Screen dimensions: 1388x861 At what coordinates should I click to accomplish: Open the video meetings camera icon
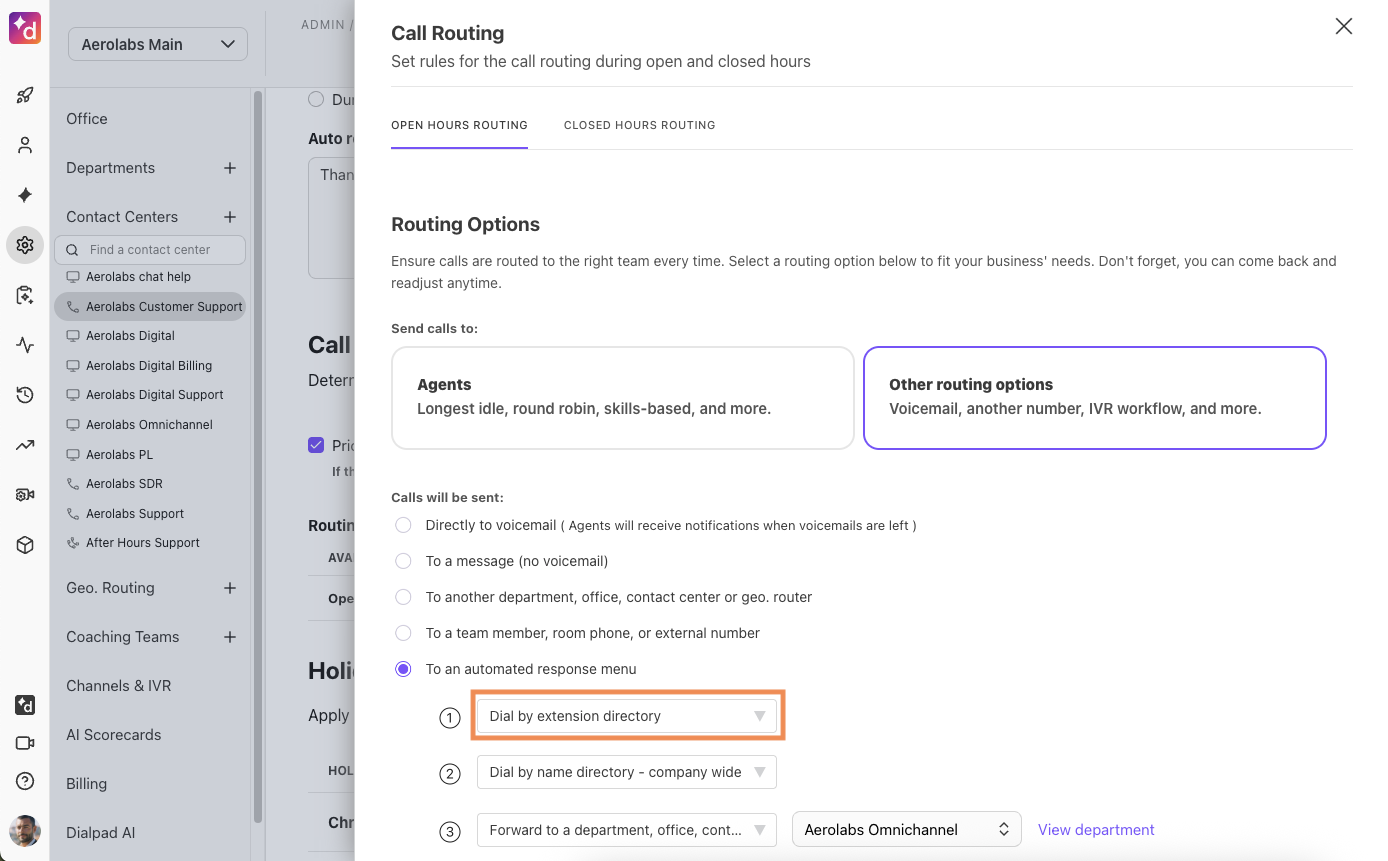[x=24, y=742]
